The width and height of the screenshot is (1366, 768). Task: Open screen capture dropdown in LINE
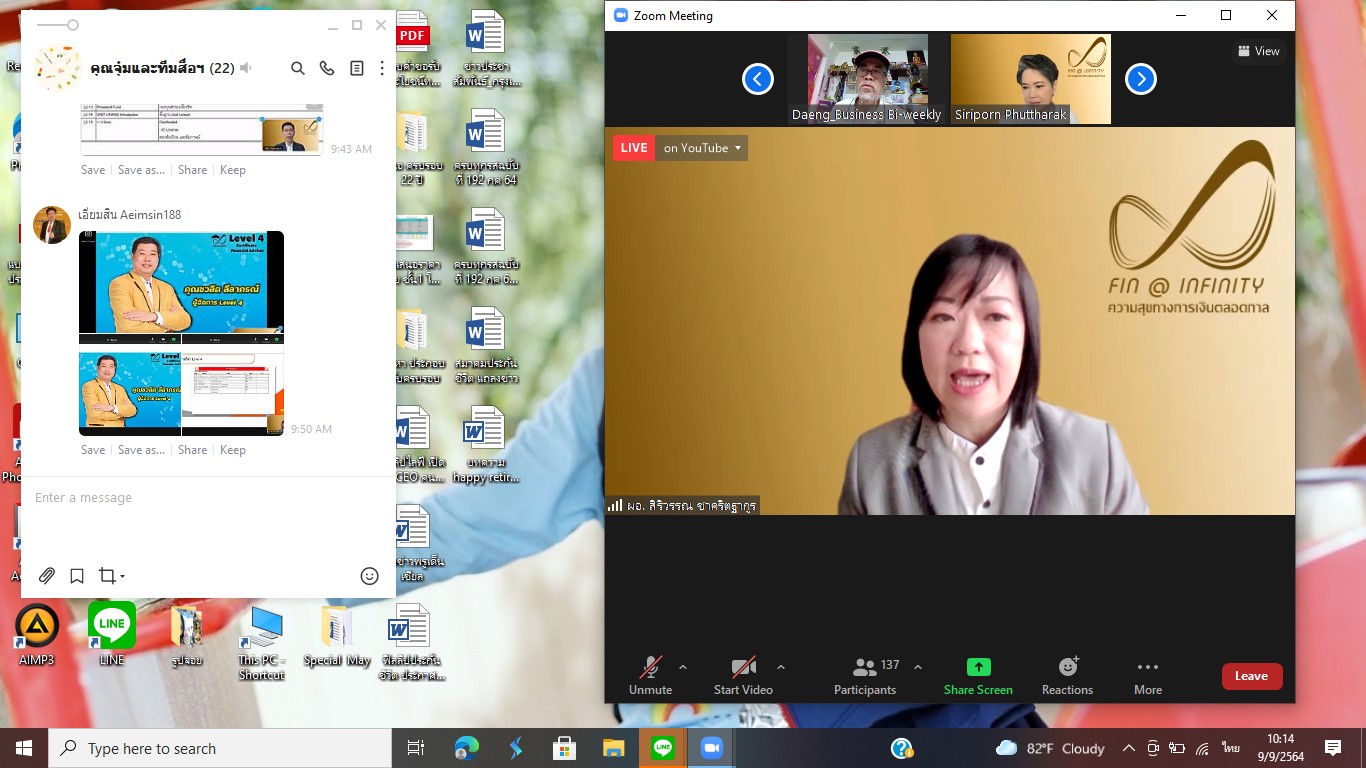pyautogui.click(x=111, y=576)
